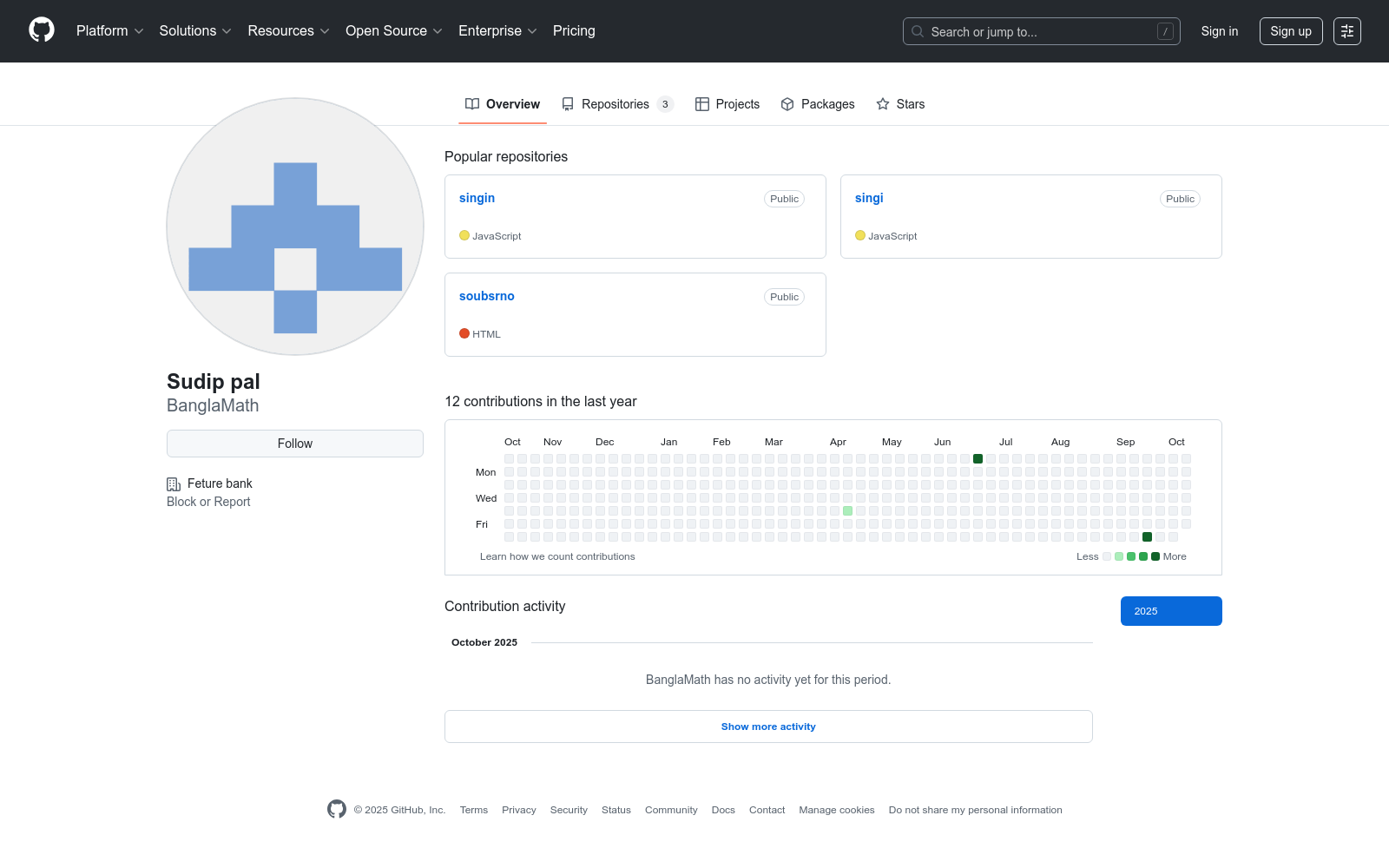Focus the Search or jump to field
Viewport: 1389px width, 868px height.
click(1042, 31)
